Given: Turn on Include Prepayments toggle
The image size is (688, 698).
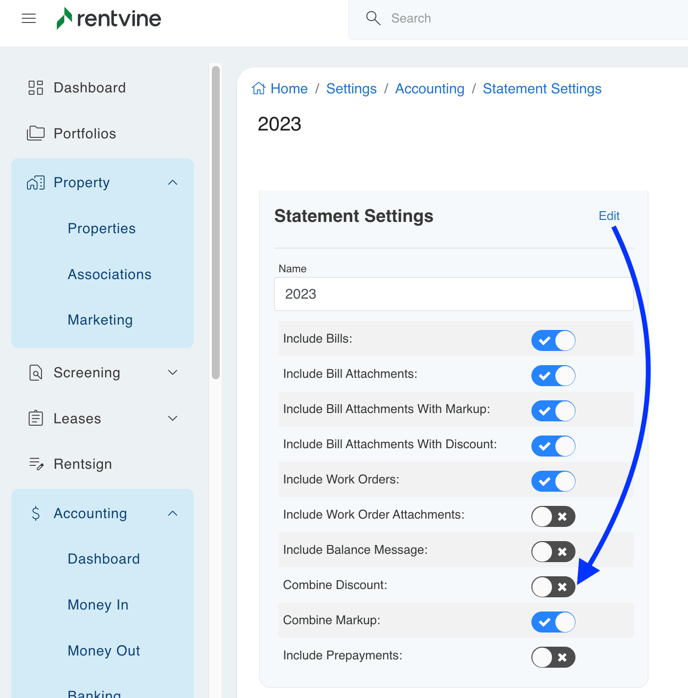Looking at the screenshot, I should coord(553,657).
